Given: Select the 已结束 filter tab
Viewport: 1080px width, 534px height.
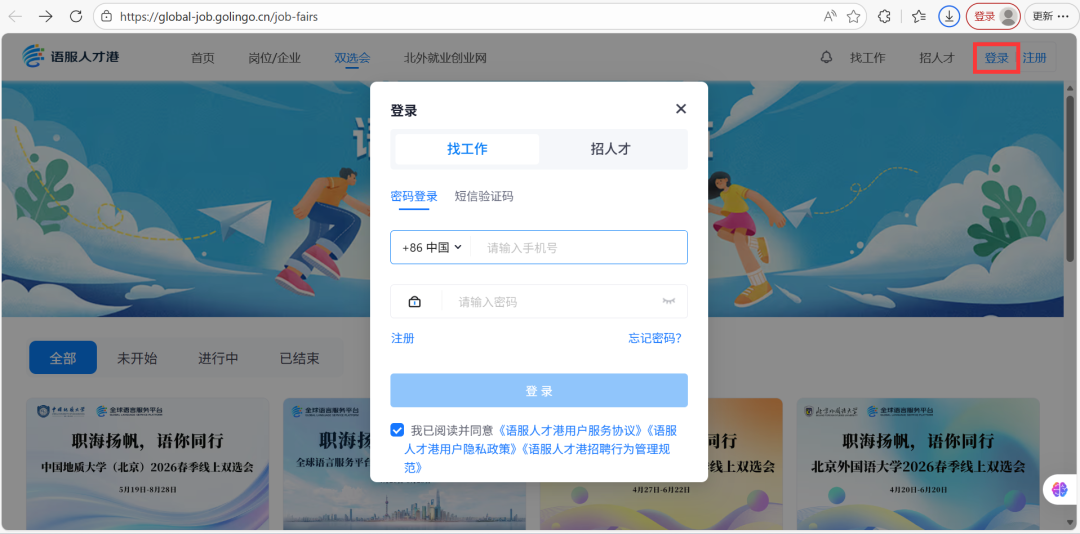Looking at the screenshot, I should [300, 358].
